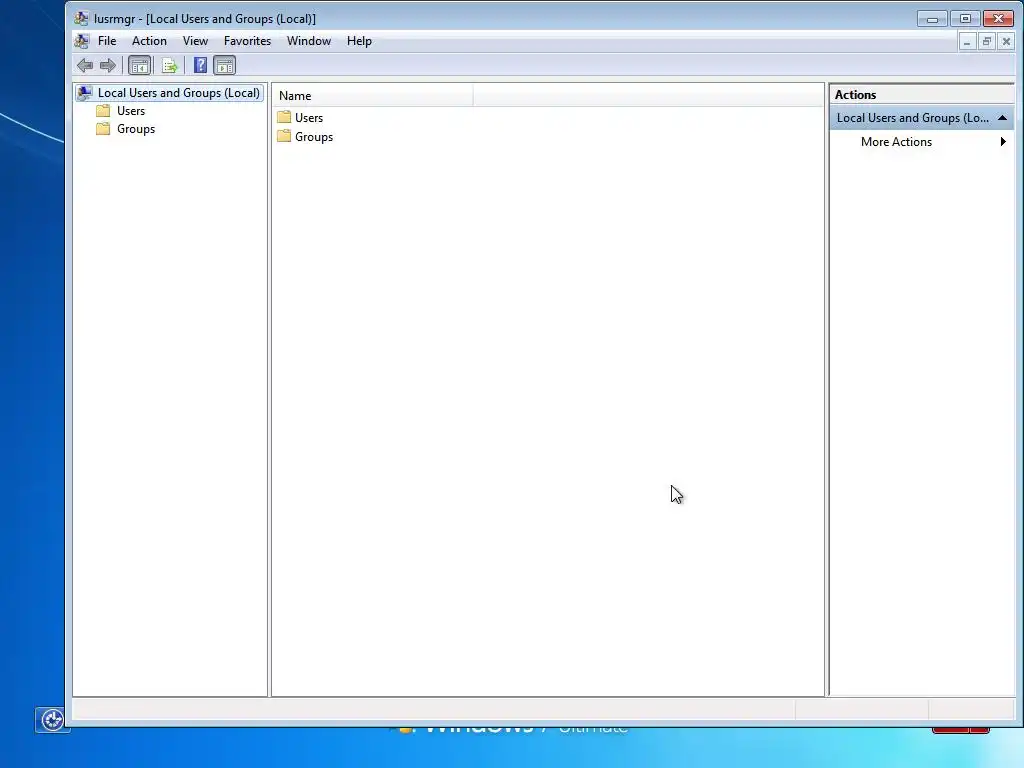Open the Window menu
Image resolution: width=1024 pixels, height=768 pixels.
click(309, 41)
